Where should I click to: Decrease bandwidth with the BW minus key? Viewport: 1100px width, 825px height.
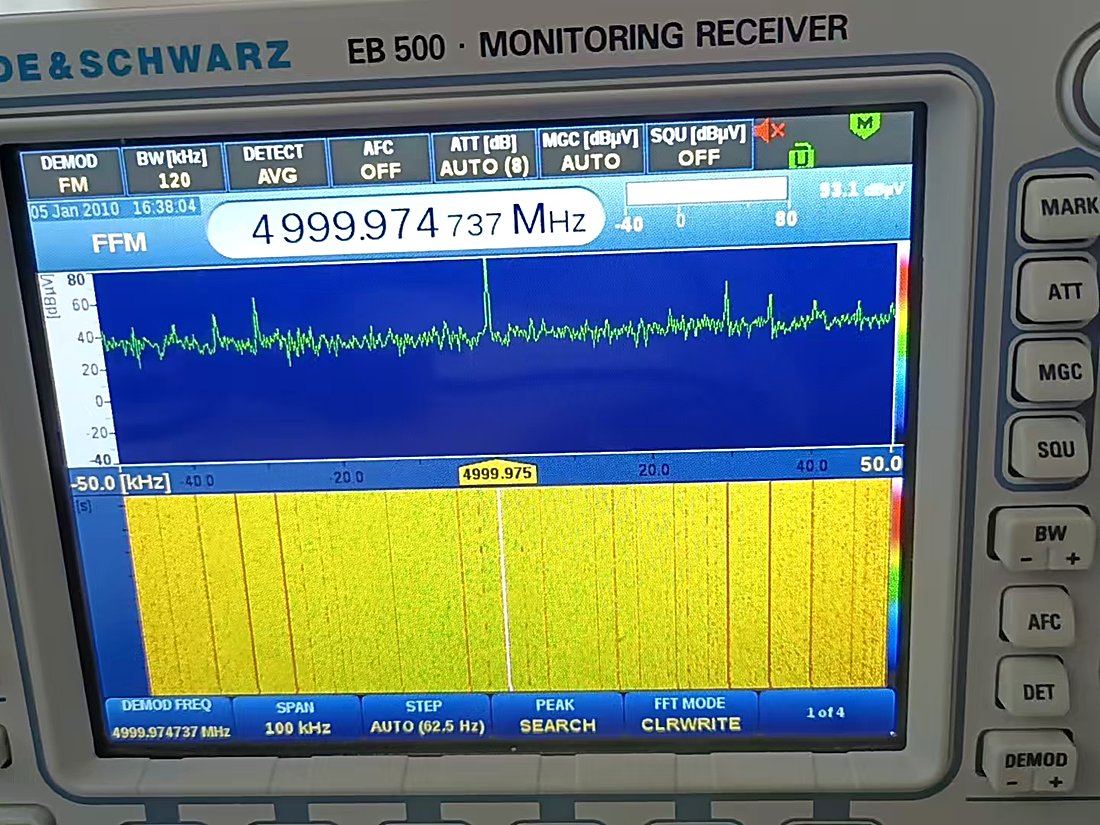1025,558
